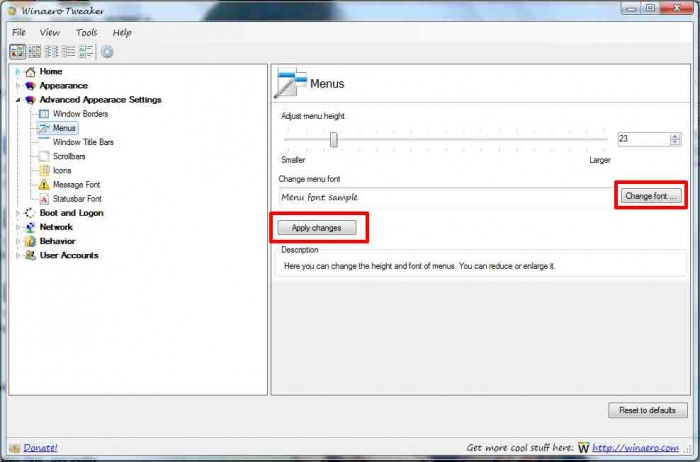The width and height of the screenshot is (700, 462).
Task: Click the third view-mode toolbar icon
Action: [x=51, y=52]
